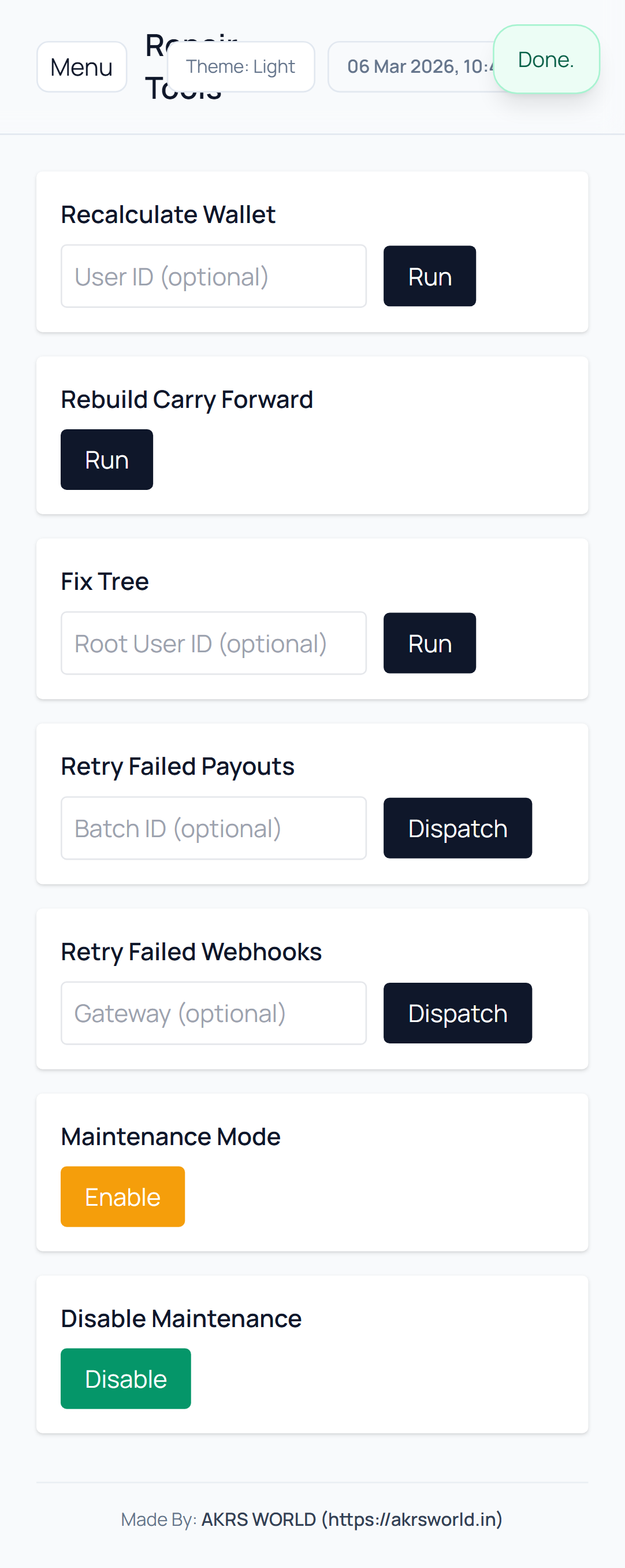Enable Maintenance Mode
The image size is (625, 1568).
122,1197
